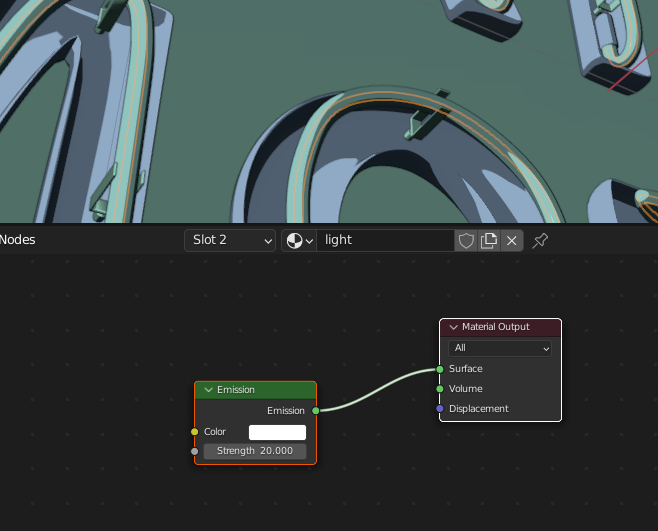Click the purple Displacement input socket
Viewport: 658px width, 531px height.
click(x=440, y=409)
